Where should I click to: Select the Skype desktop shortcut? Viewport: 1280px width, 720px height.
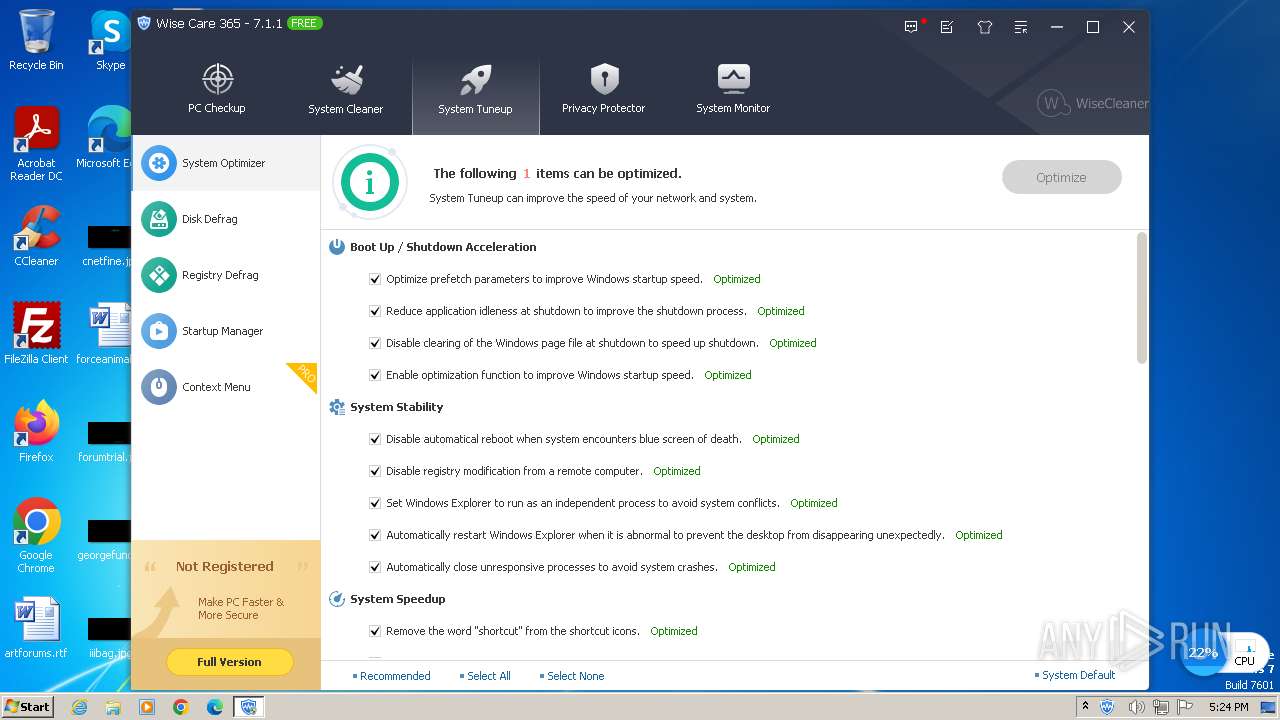pos(110,40)
